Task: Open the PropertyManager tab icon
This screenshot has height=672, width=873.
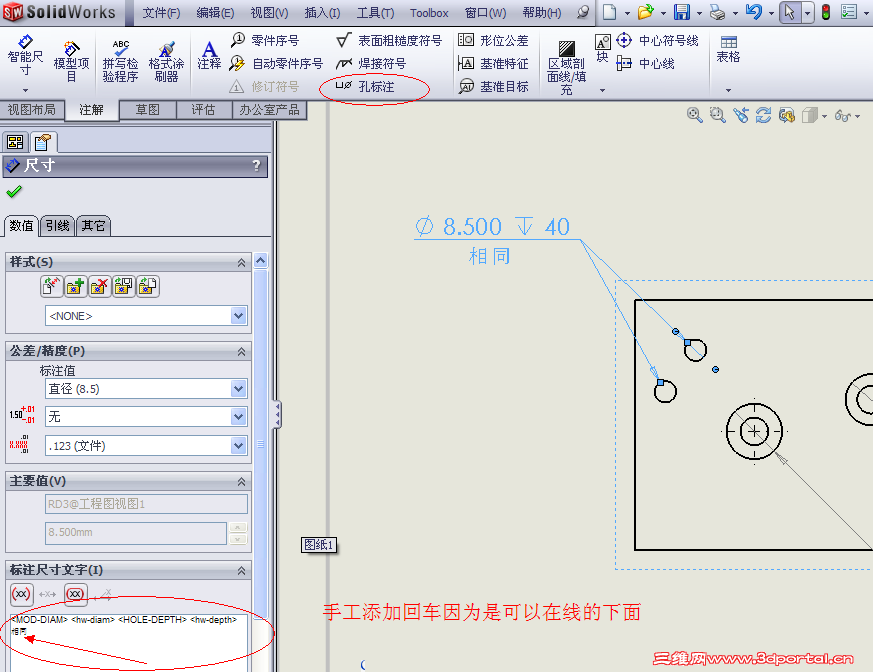Action: pos(43,143)
